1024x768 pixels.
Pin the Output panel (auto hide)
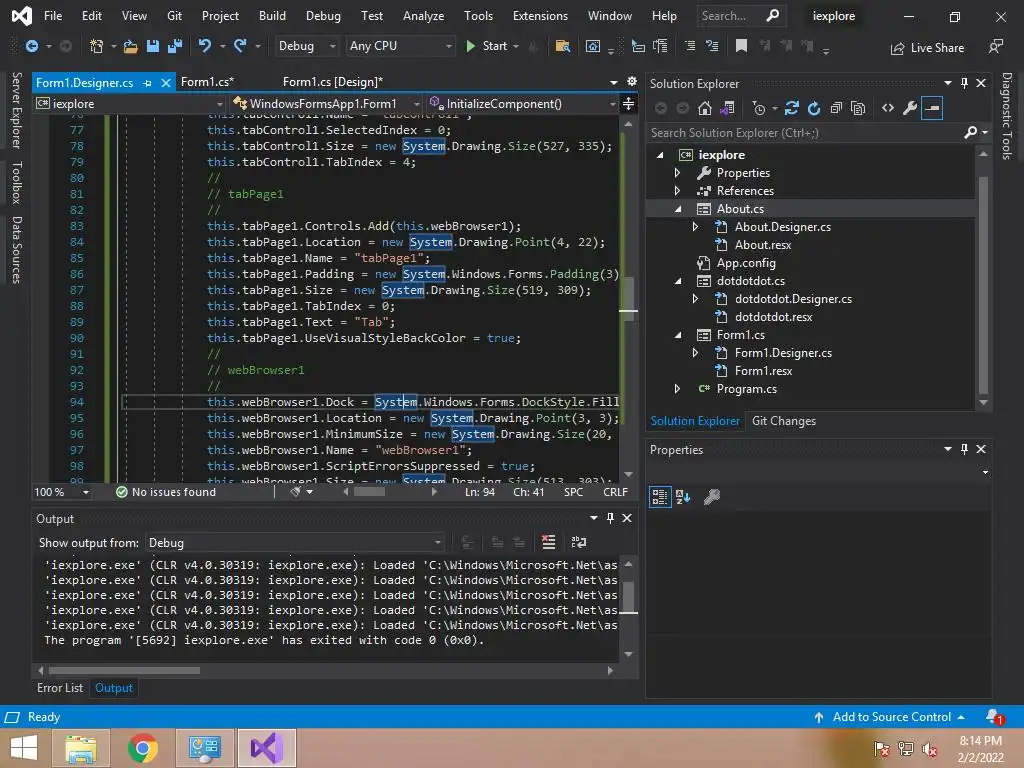611,518
